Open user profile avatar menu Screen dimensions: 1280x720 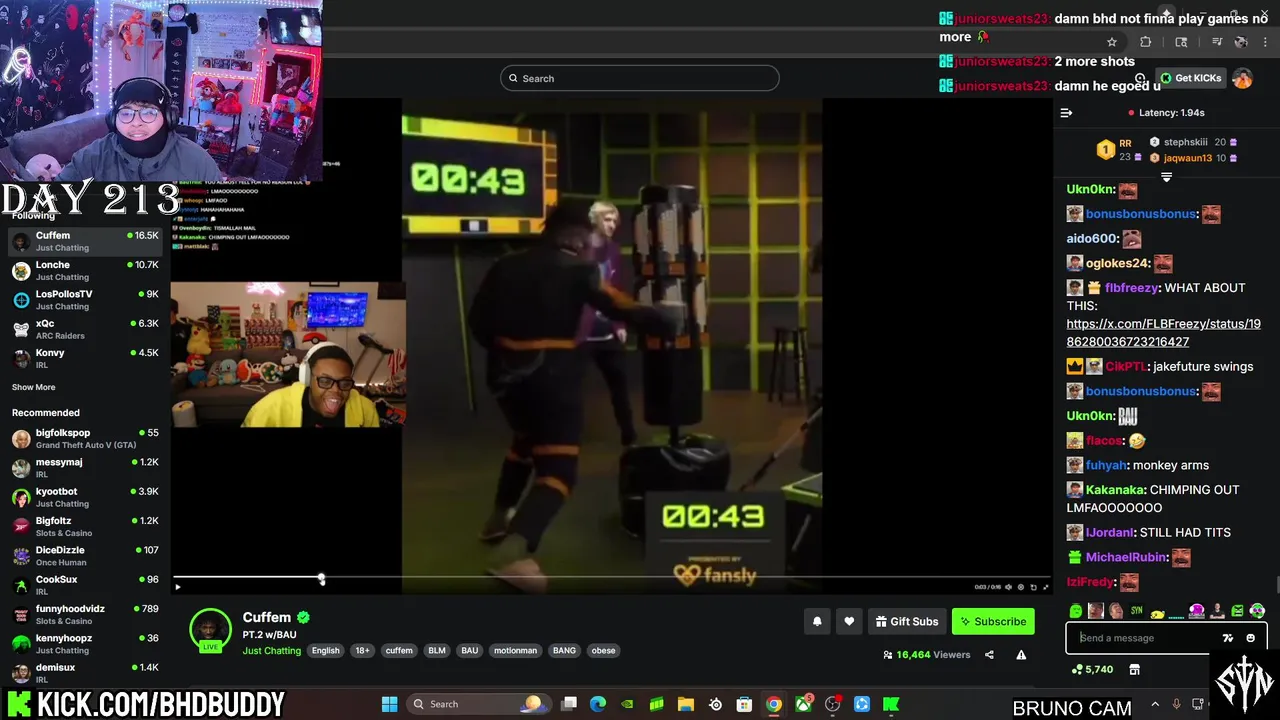click(1242, 78)
